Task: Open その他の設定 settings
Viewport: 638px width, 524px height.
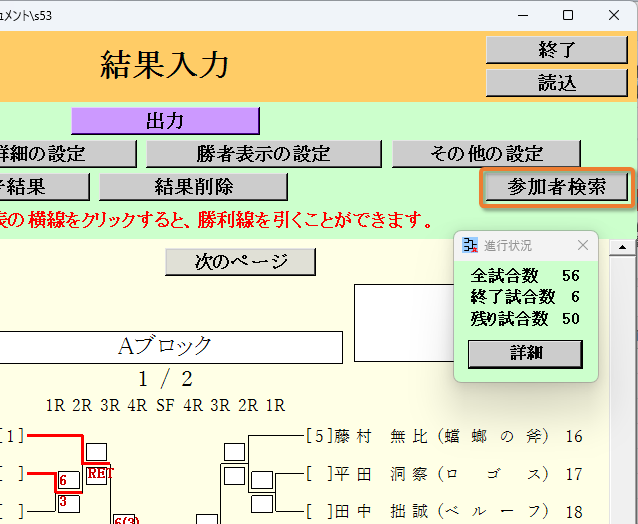Action: pyautogui.click(x=486, y=154)
